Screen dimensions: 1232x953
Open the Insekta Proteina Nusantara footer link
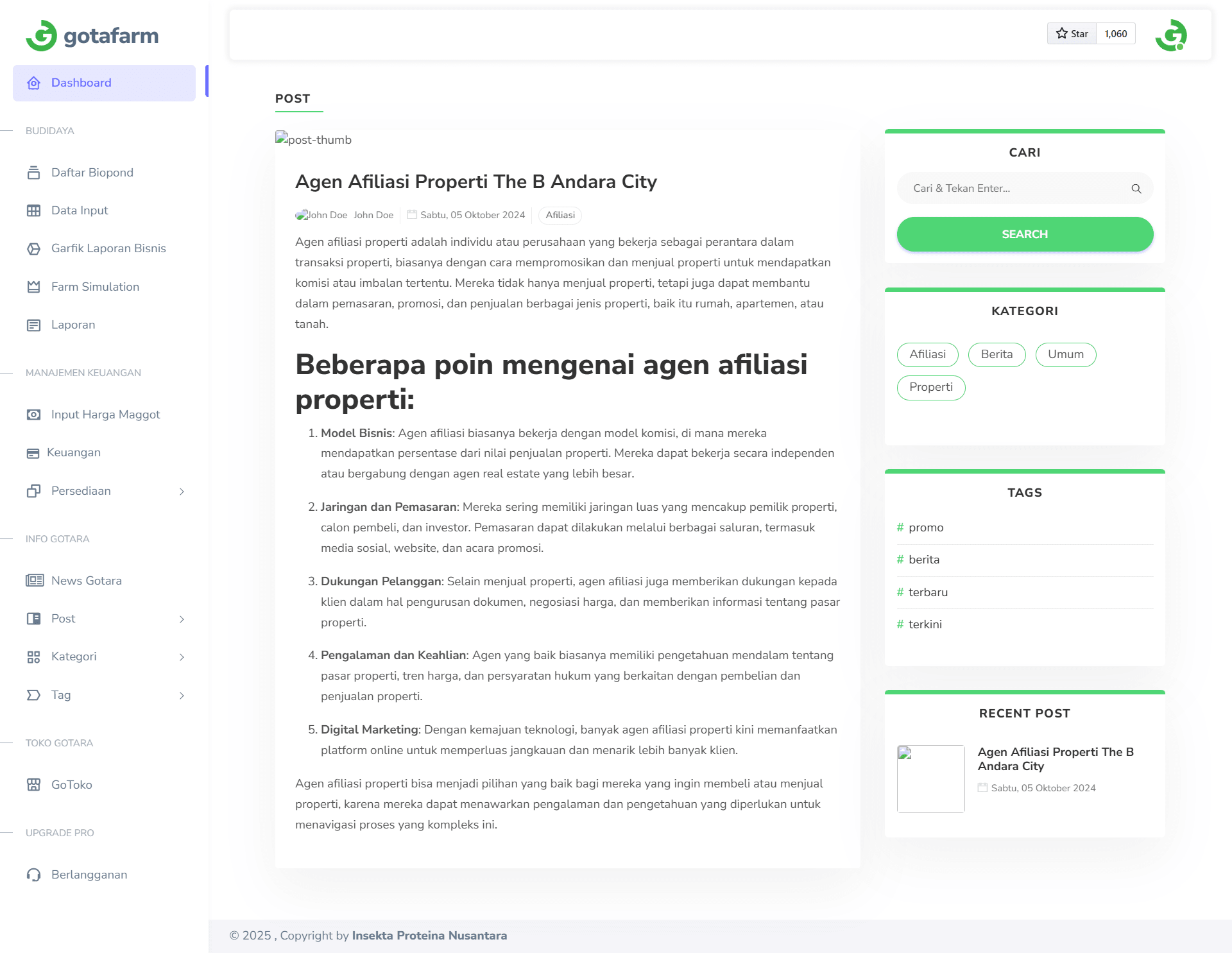tap(429, 935)
